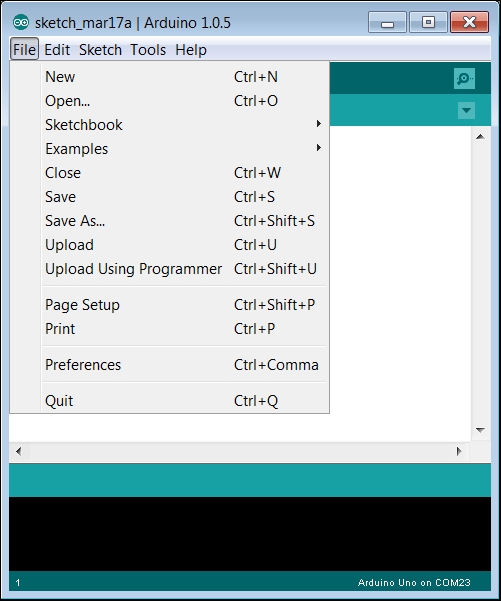Click the tab dropdown arrow icon

click(x=466, y=110)
